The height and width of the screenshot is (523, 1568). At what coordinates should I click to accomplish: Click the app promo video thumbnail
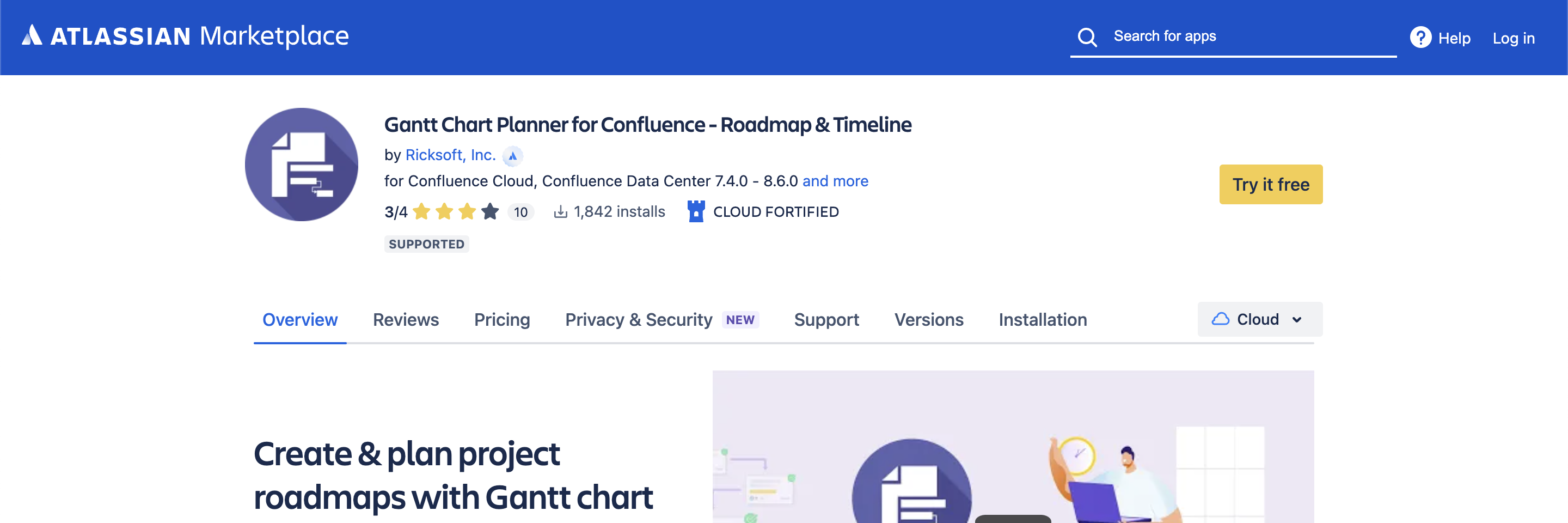coord(1013,447)
